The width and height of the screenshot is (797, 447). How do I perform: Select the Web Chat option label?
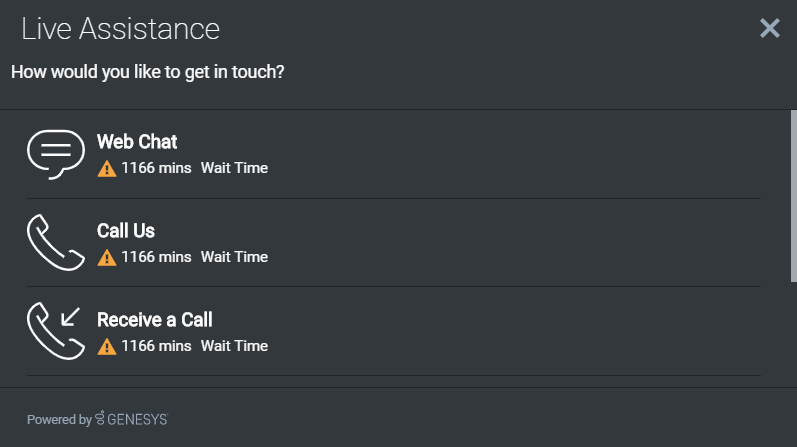[137, 142]
